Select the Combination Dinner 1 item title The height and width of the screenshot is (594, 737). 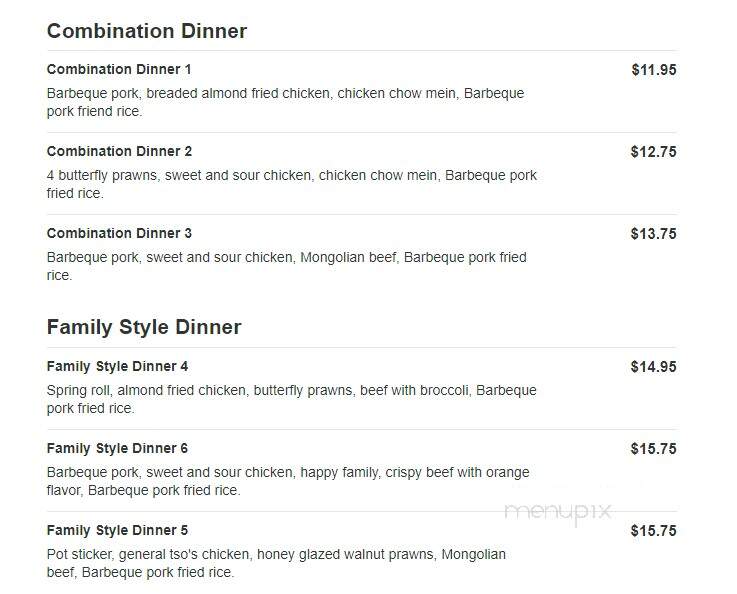click(x=119, y=70)
